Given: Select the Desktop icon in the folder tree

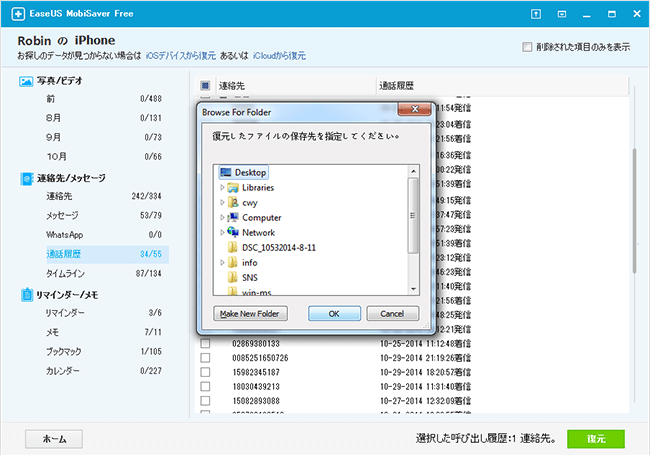Looking at the screenshot, I should [x=226, y=172].
